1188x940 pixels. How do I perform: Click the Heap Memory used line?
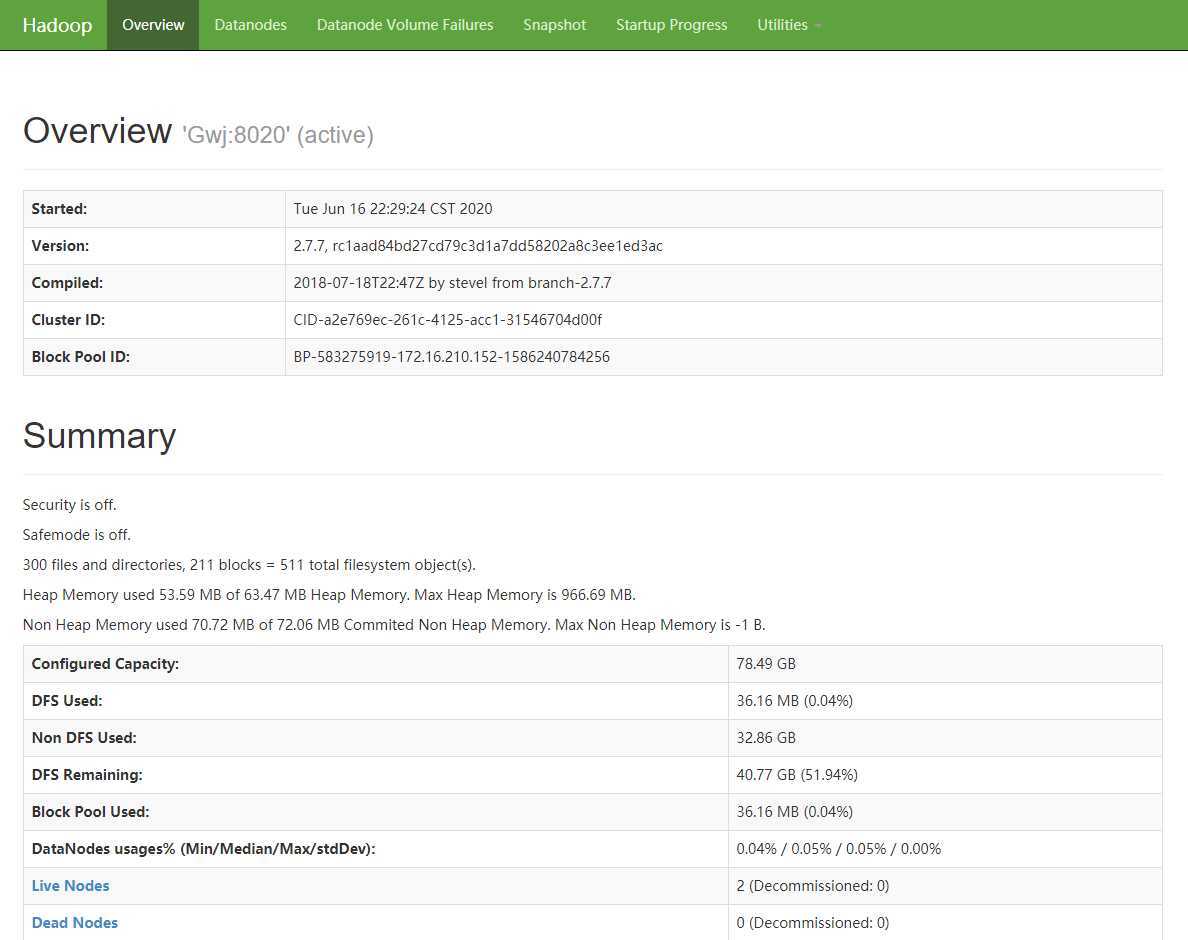click(x=329, y=595)
